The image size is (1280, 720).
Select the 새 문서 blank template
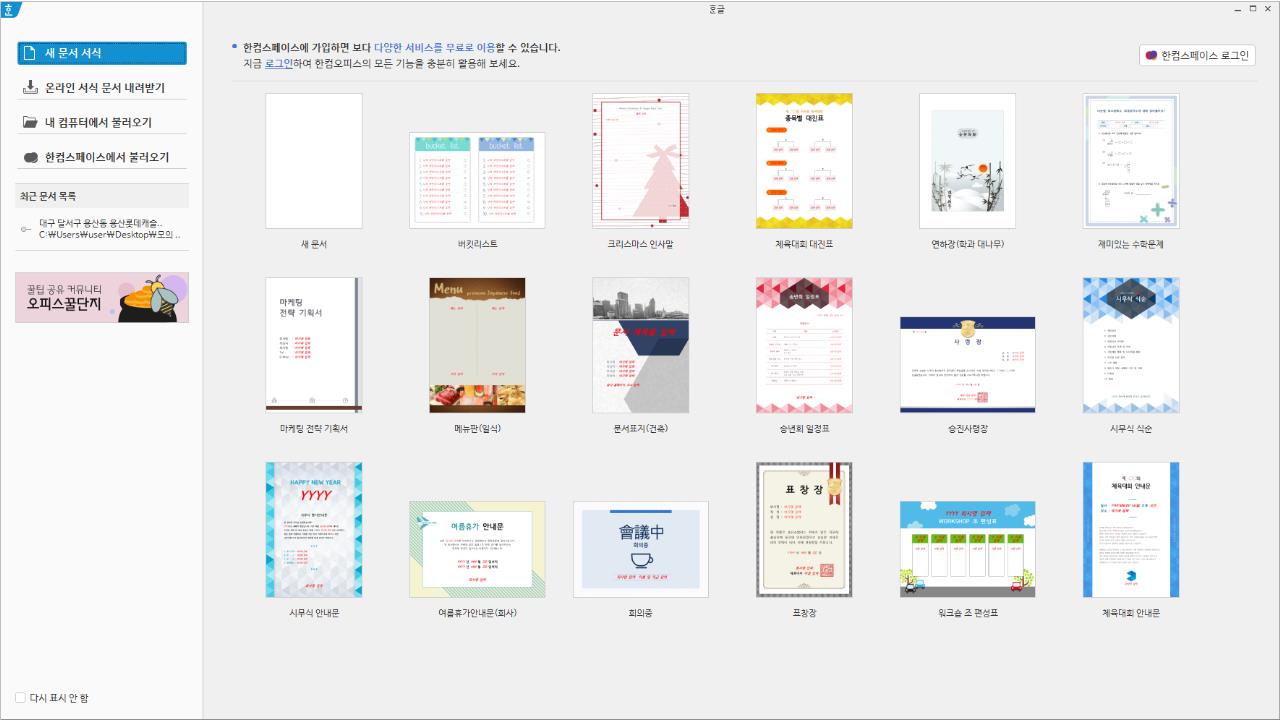tap(313, 160)
